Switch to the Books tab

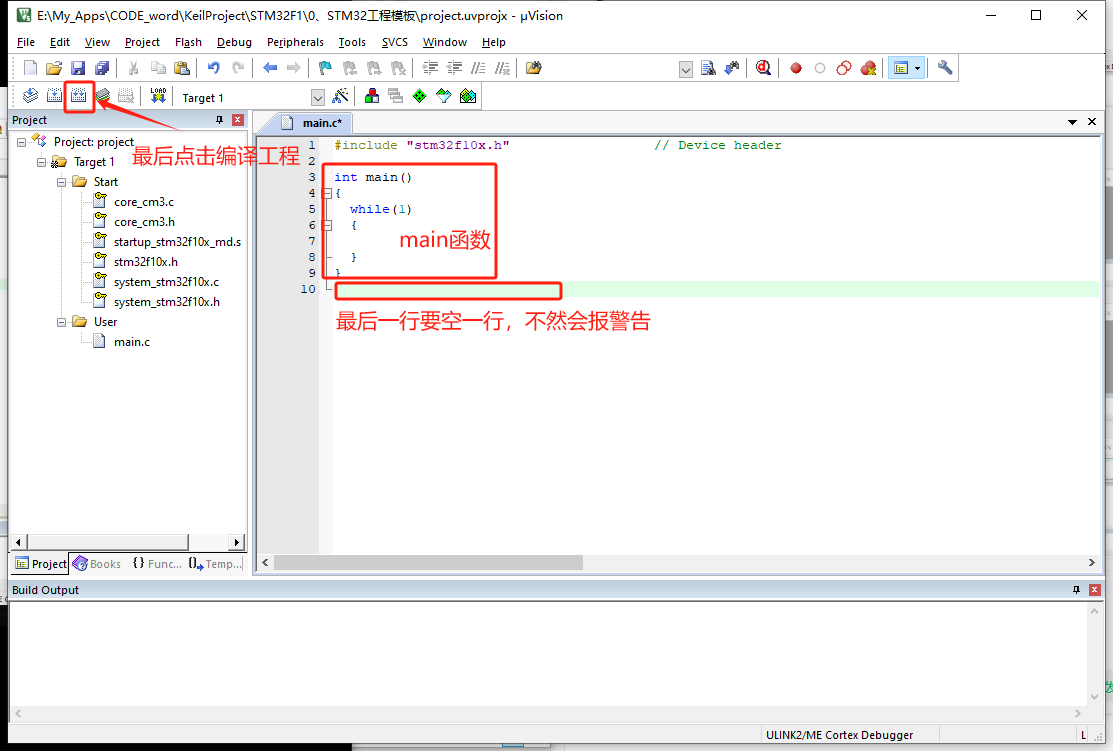97,564
